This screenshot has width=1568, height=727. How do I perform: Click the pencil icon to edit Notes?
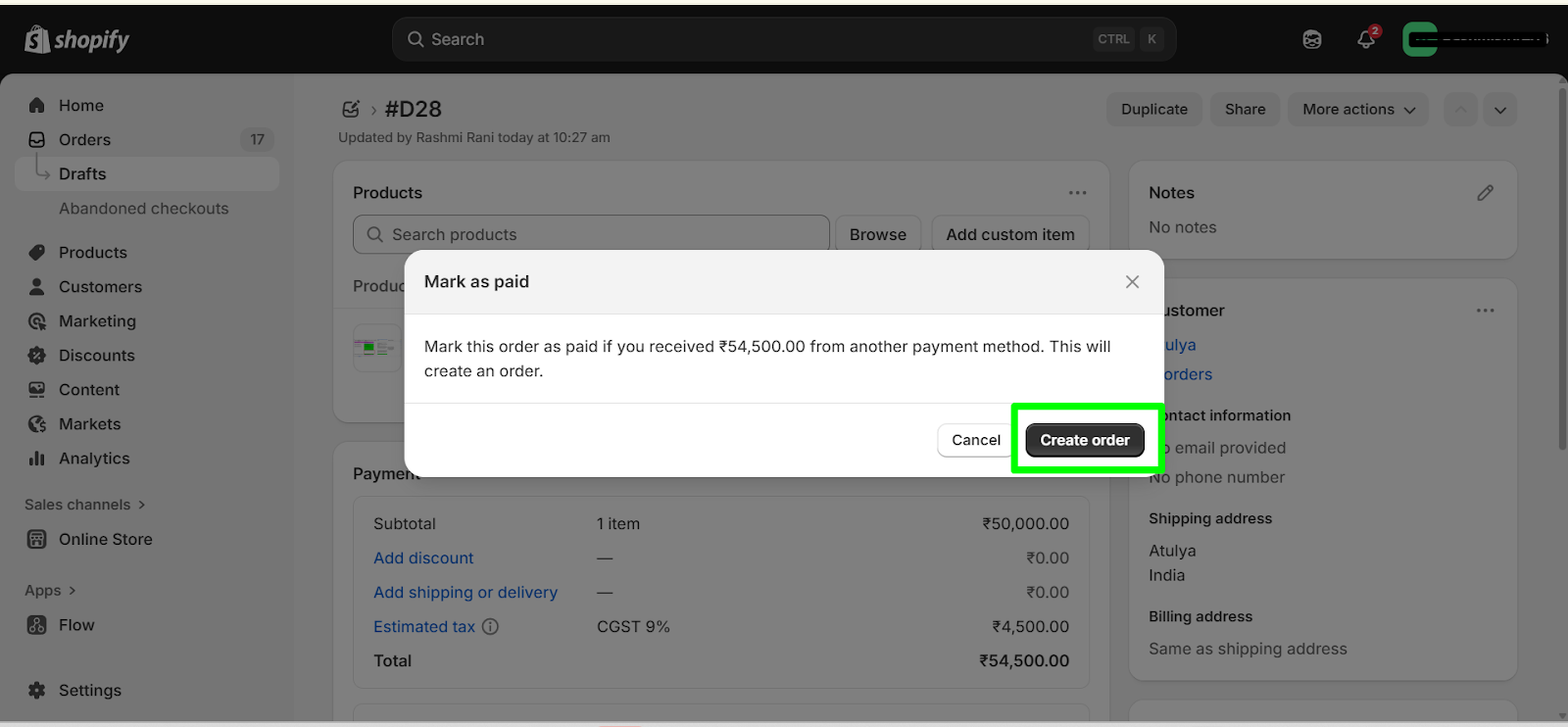(1486, 193)
